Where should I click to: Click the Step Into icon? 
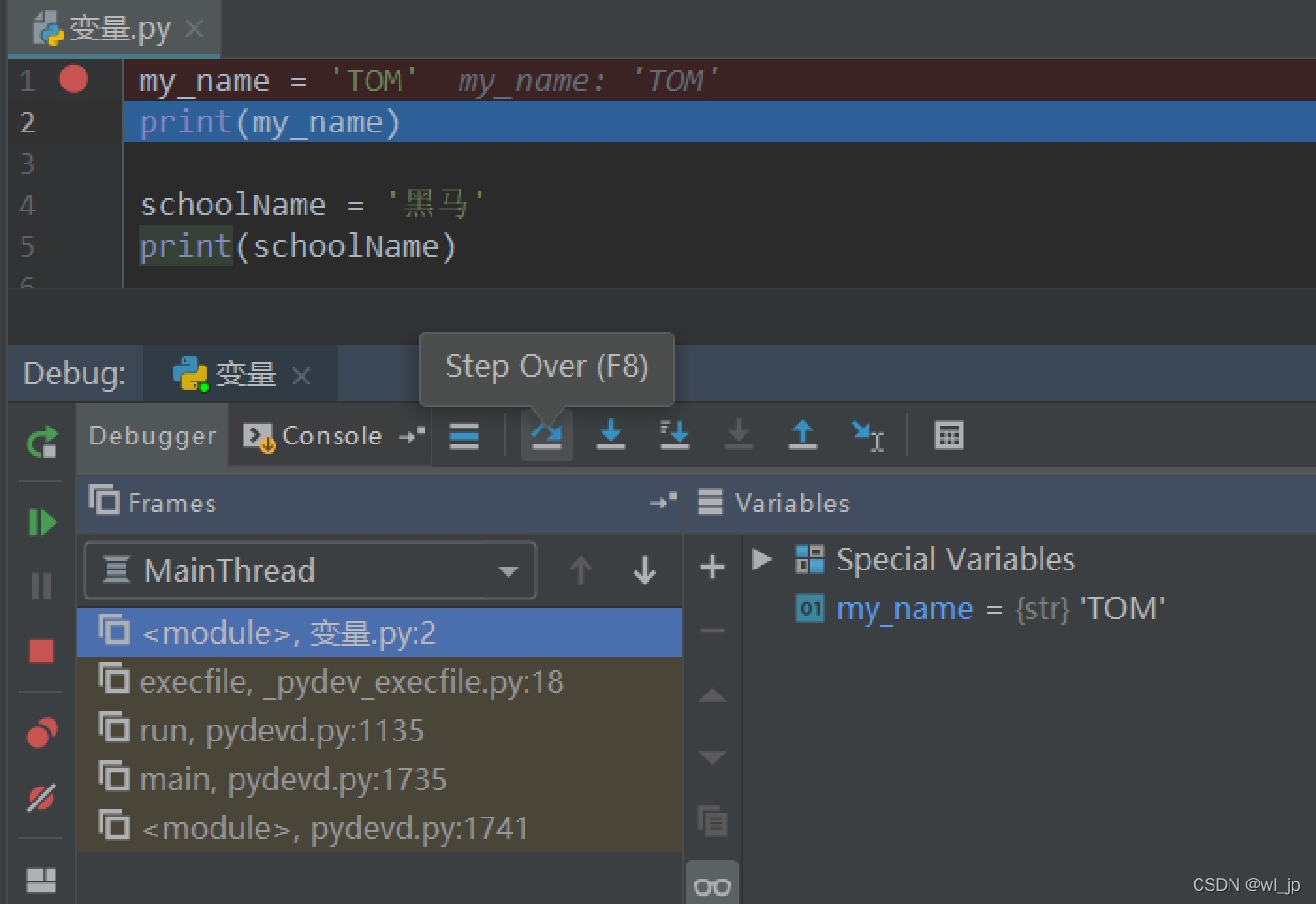click(611, 435)
